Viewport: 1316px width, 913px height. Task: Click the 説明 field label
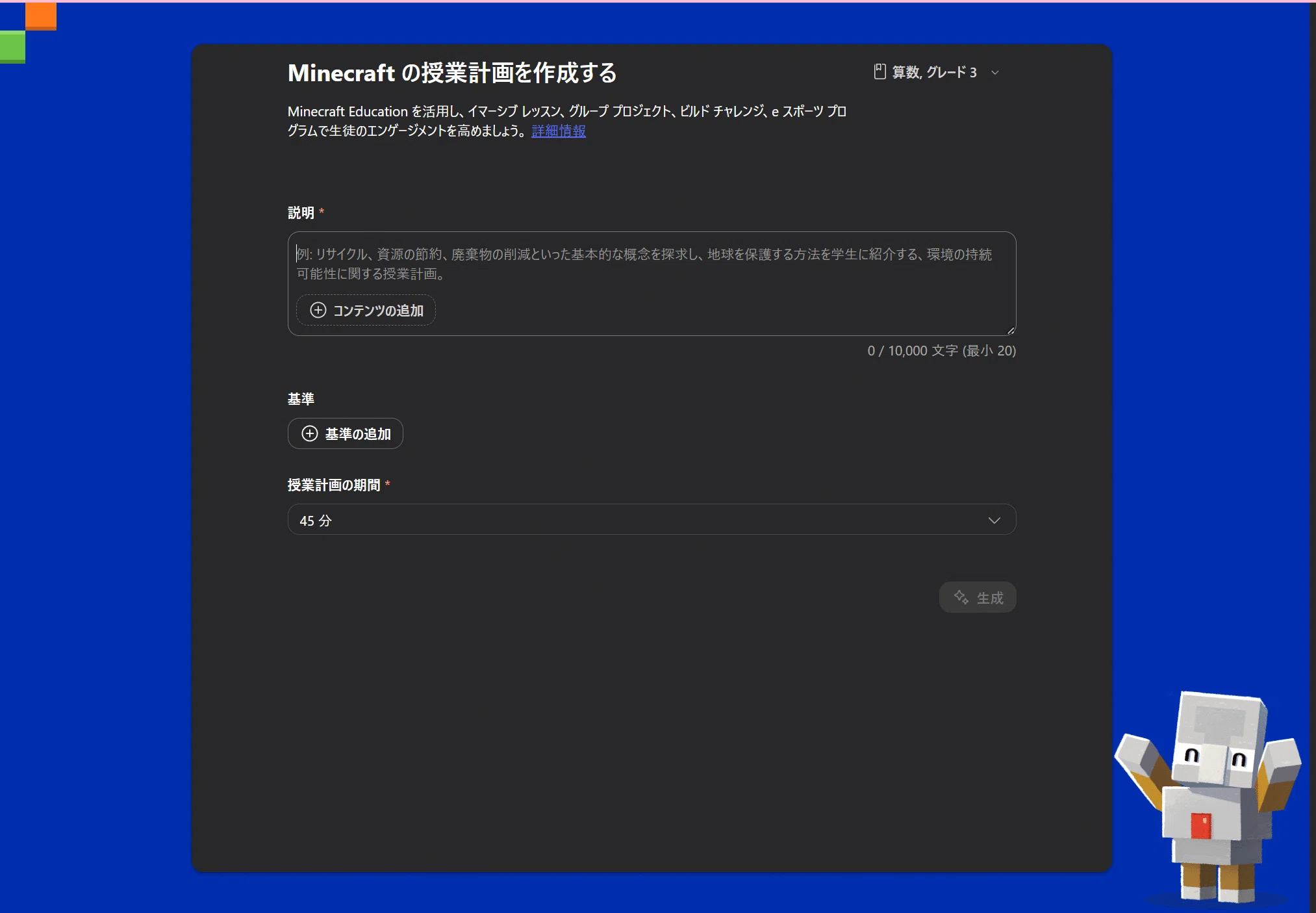(x=301, y=212)
